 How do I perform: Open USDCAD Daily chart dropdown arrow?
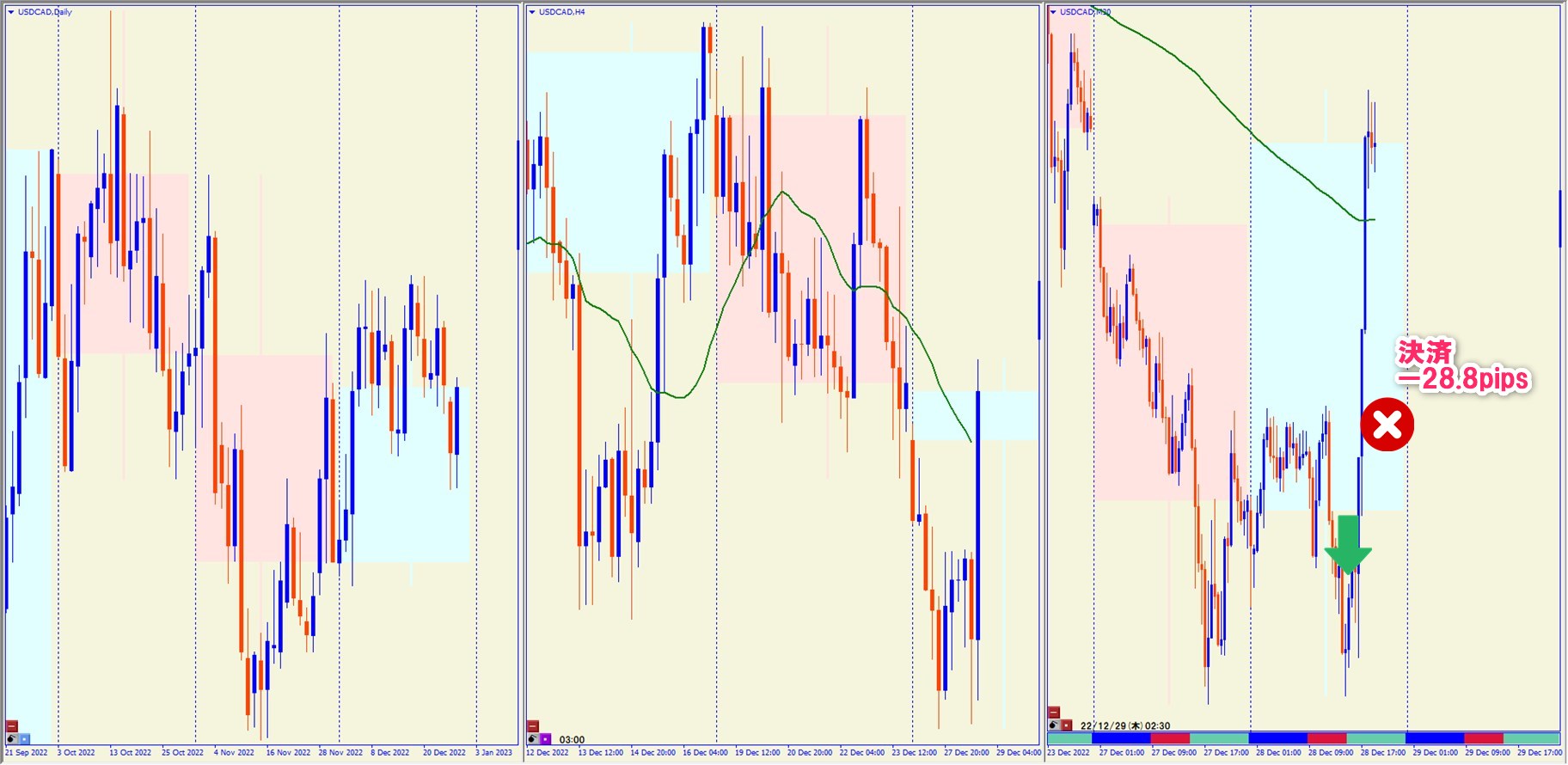click(11, 12)
